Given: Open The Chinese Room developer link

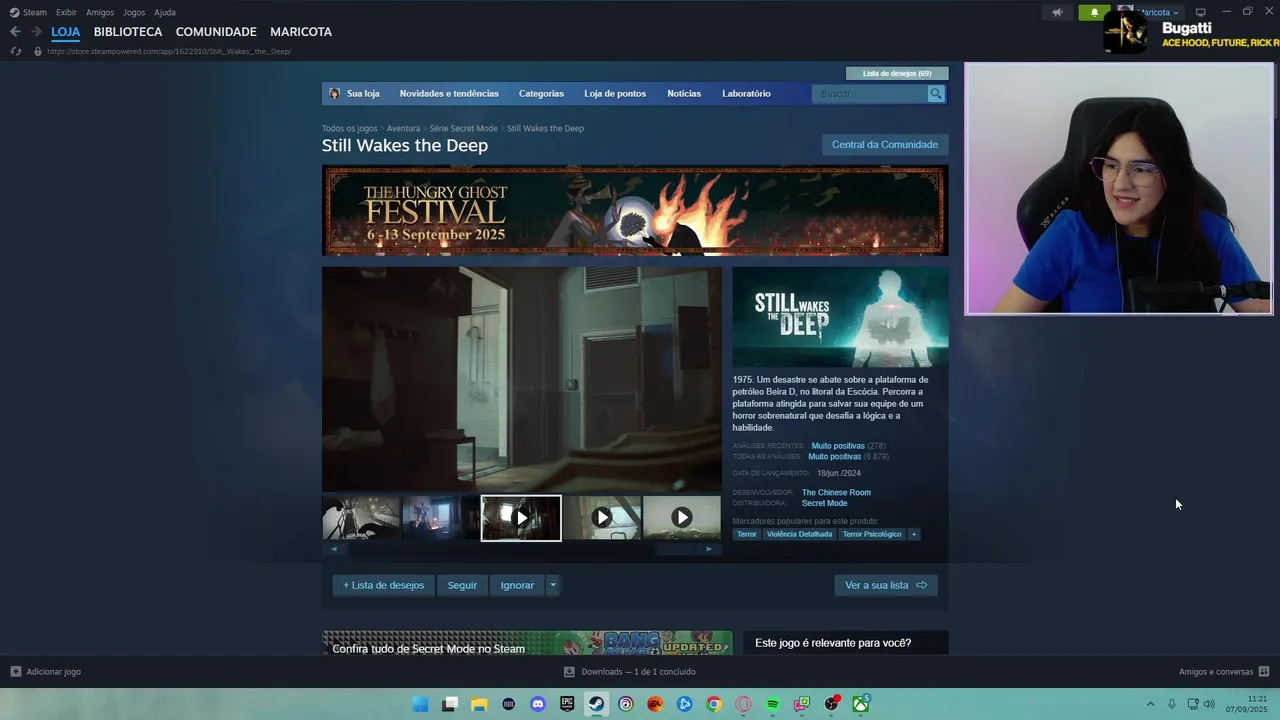Looking at the screenshot, I should 836,492.
